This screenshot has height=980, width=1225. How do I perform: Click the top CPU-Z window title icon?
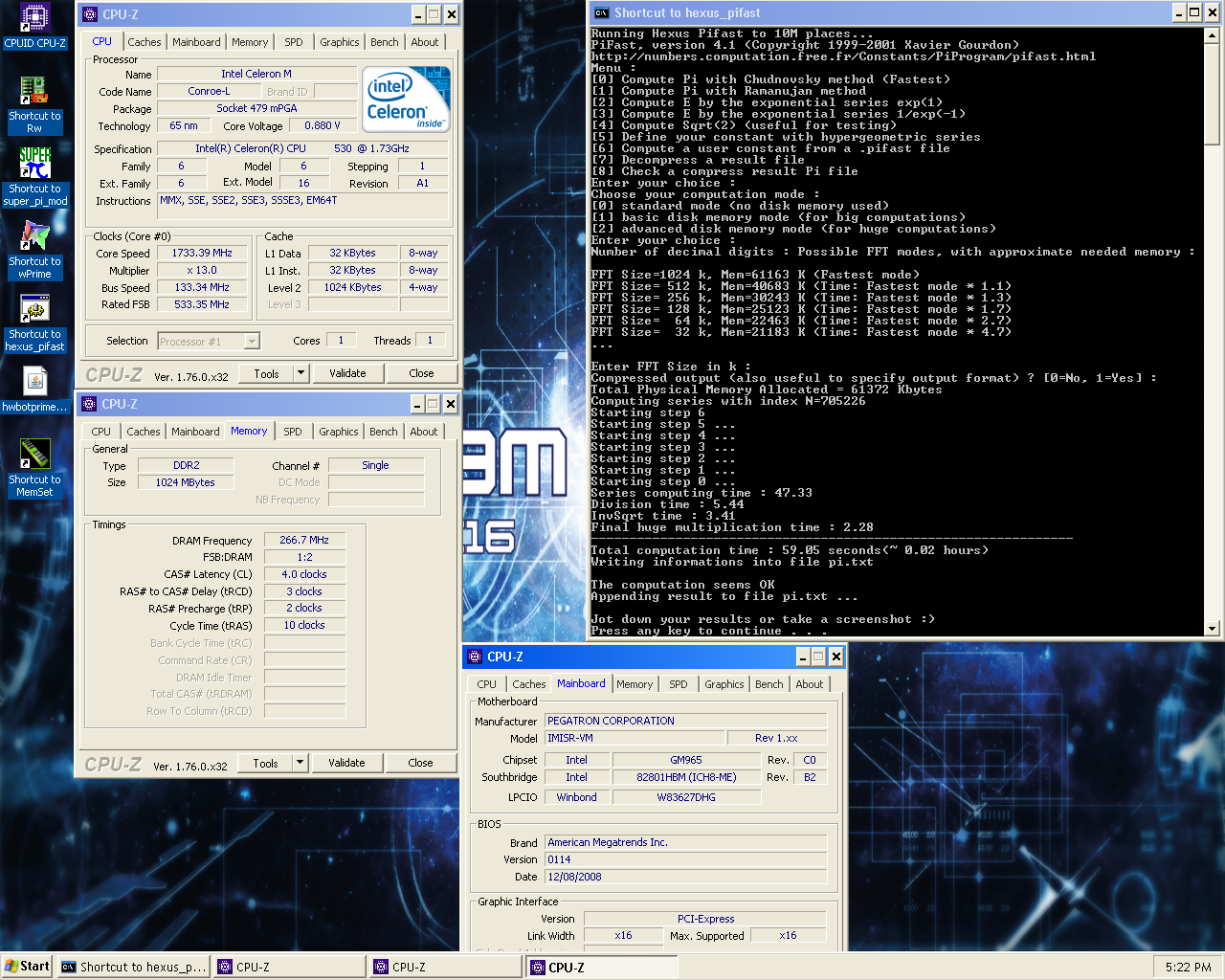(90, 14)
